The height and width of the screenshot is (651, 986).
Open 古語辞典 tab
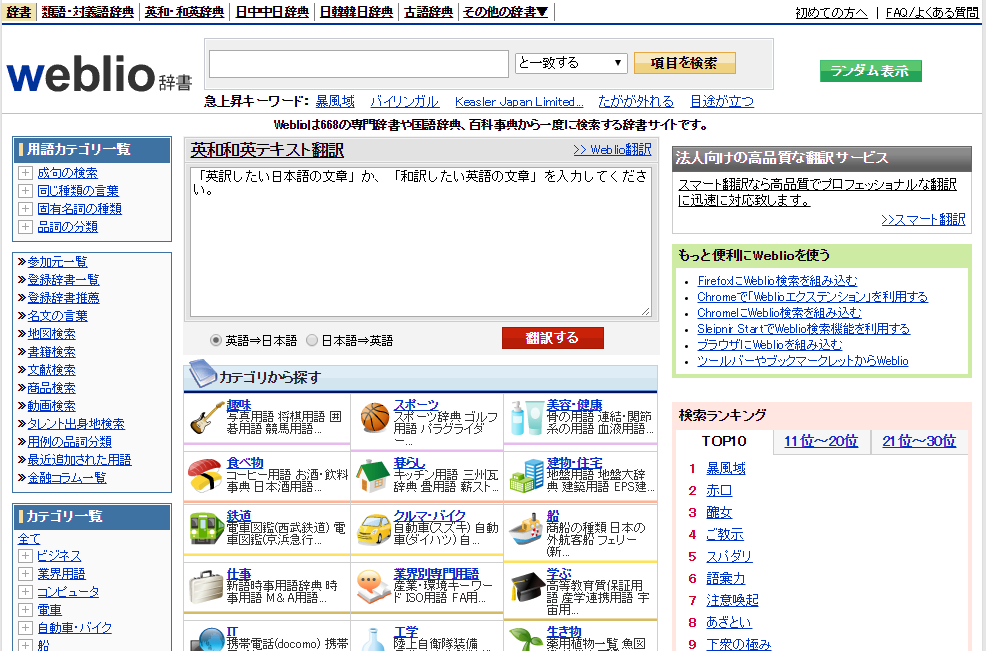(x=428, y=12)
